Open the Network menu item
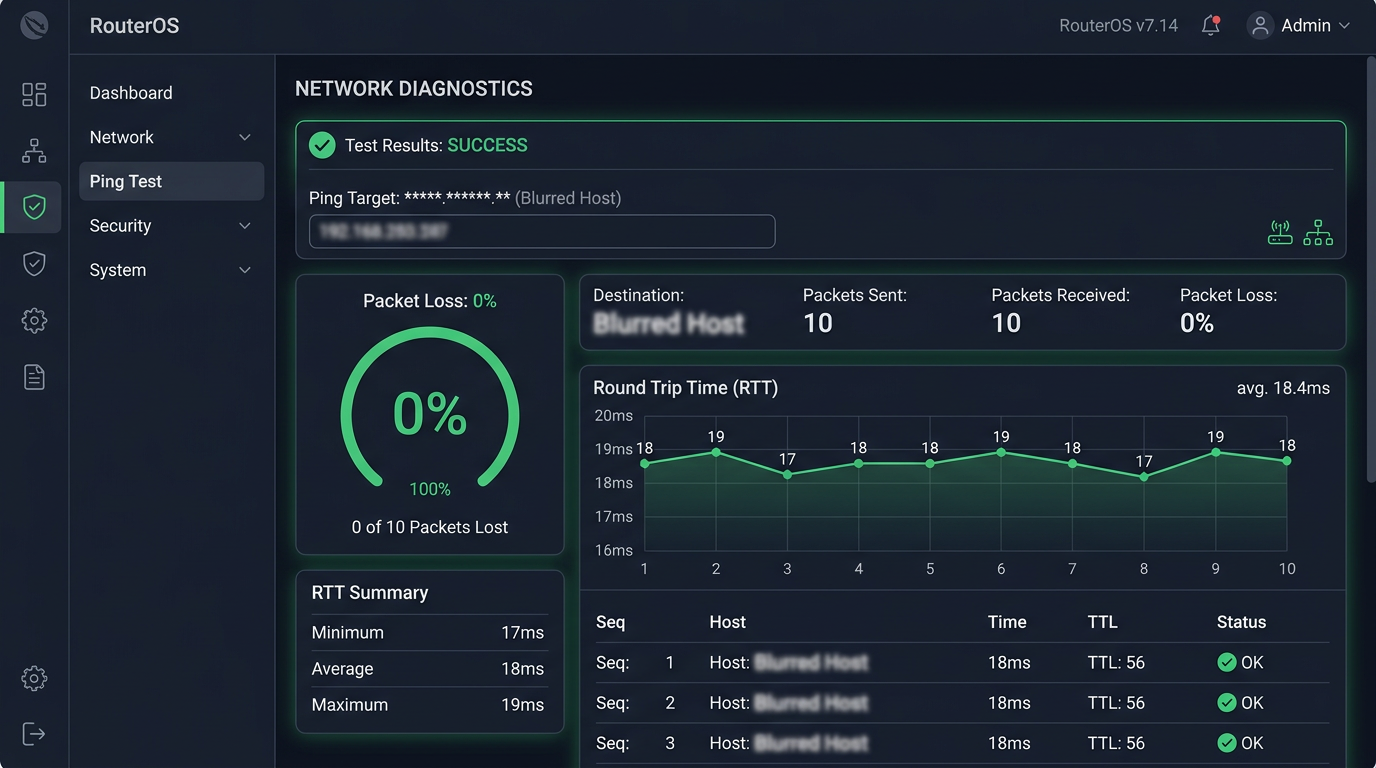This screenshot has width=1376, height=768. click(x=171, y=137)
